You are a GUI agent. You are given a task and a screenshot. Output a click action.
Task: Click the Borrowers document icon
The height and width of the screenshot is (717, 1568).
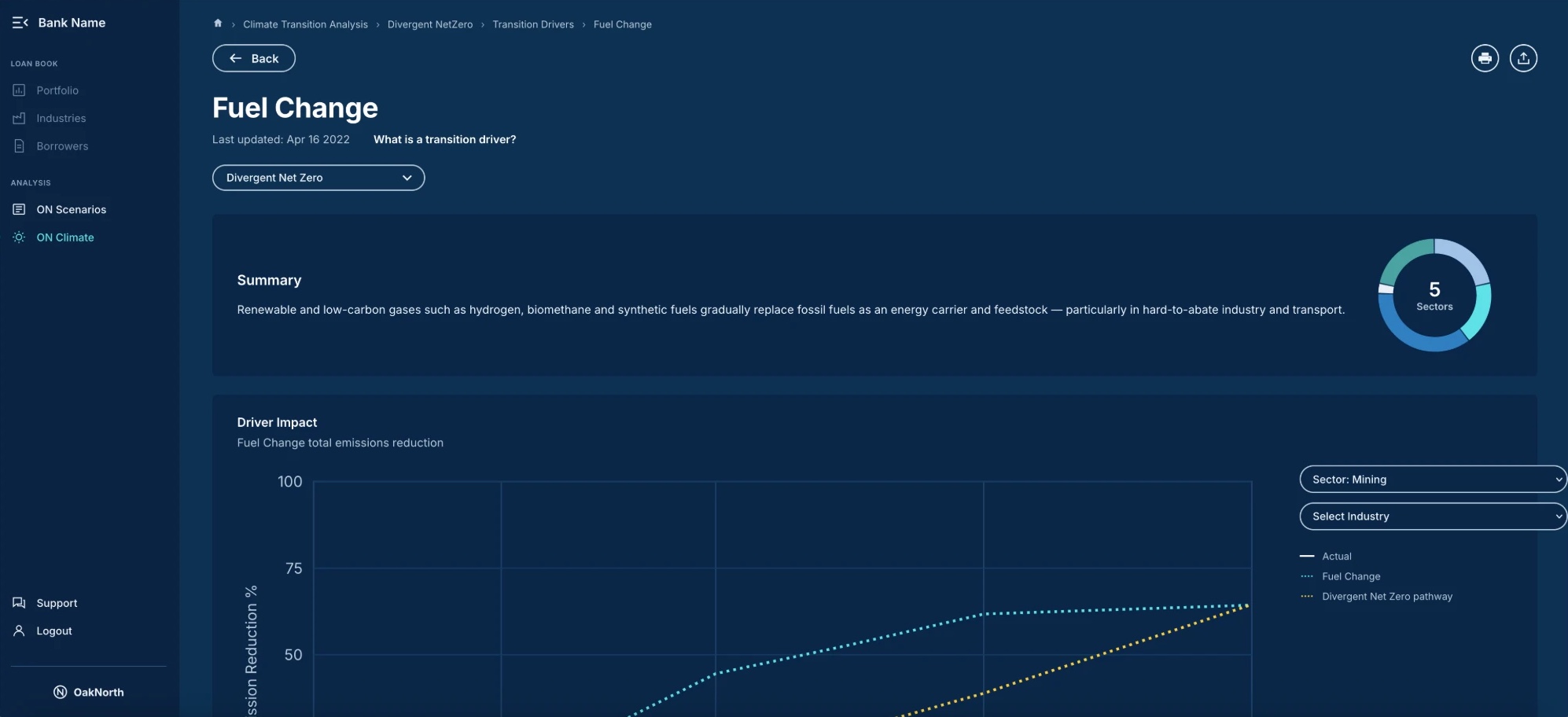pyautogui.click(x=19, y=146)
